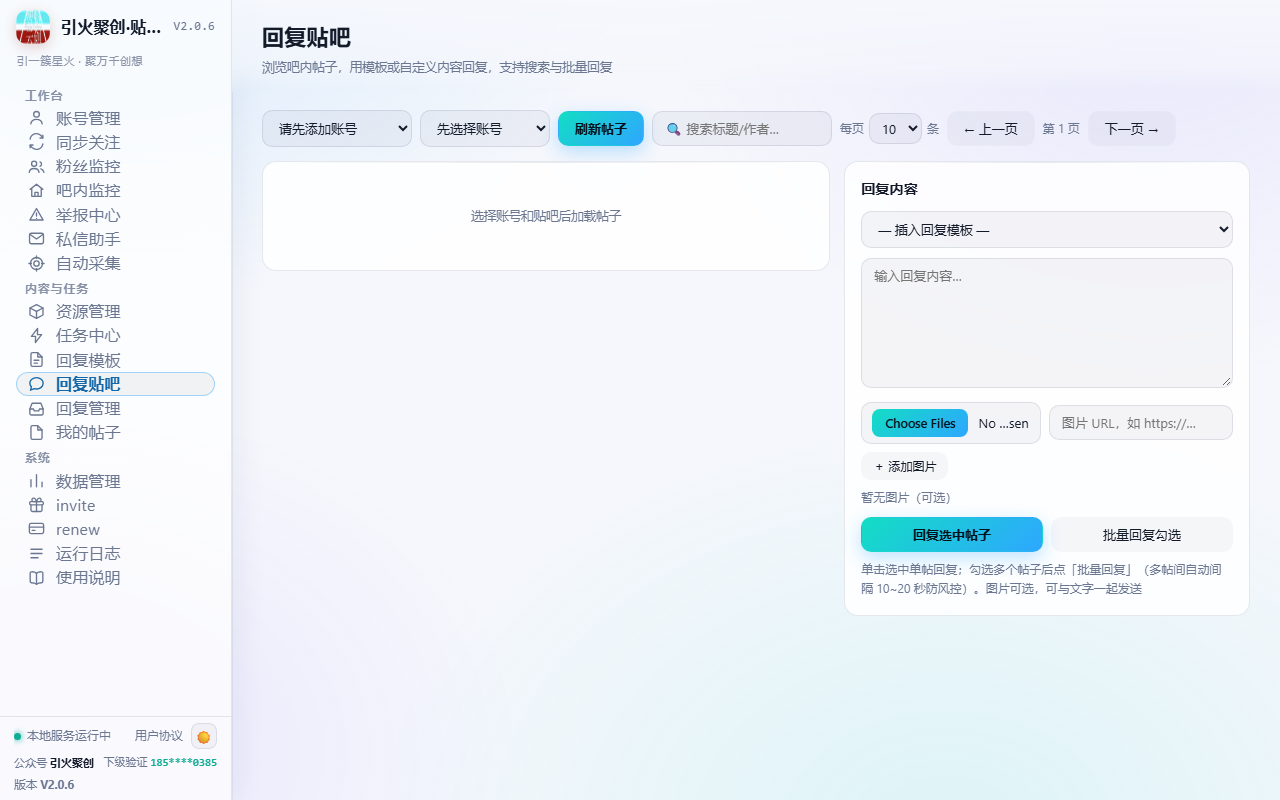Click the 回复管理 inbox icon
The image size is (1280, 800).
pyautogui.click(x=37, y=409)
